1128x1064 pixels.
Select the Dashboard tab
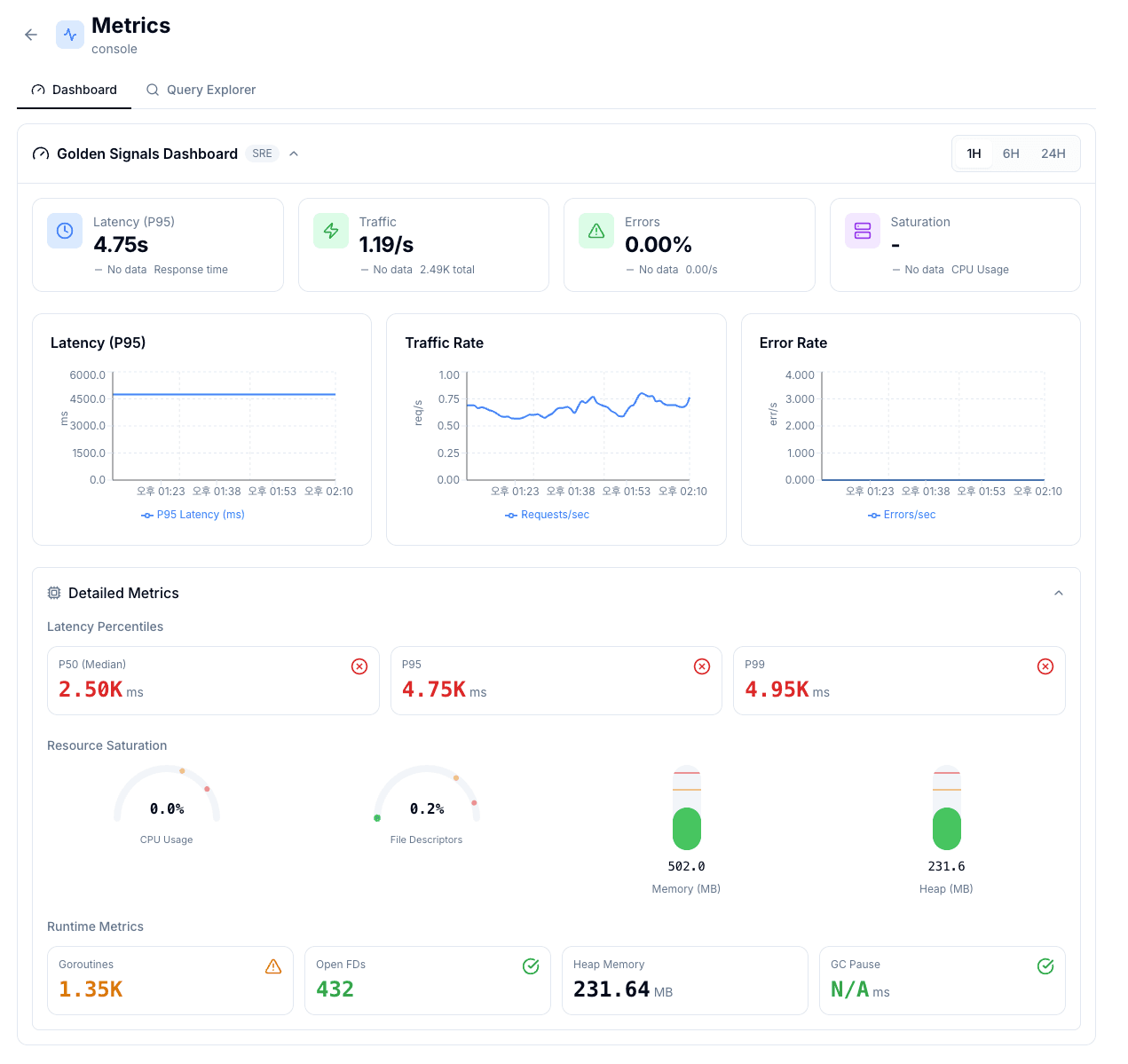[x=75, y=90]
